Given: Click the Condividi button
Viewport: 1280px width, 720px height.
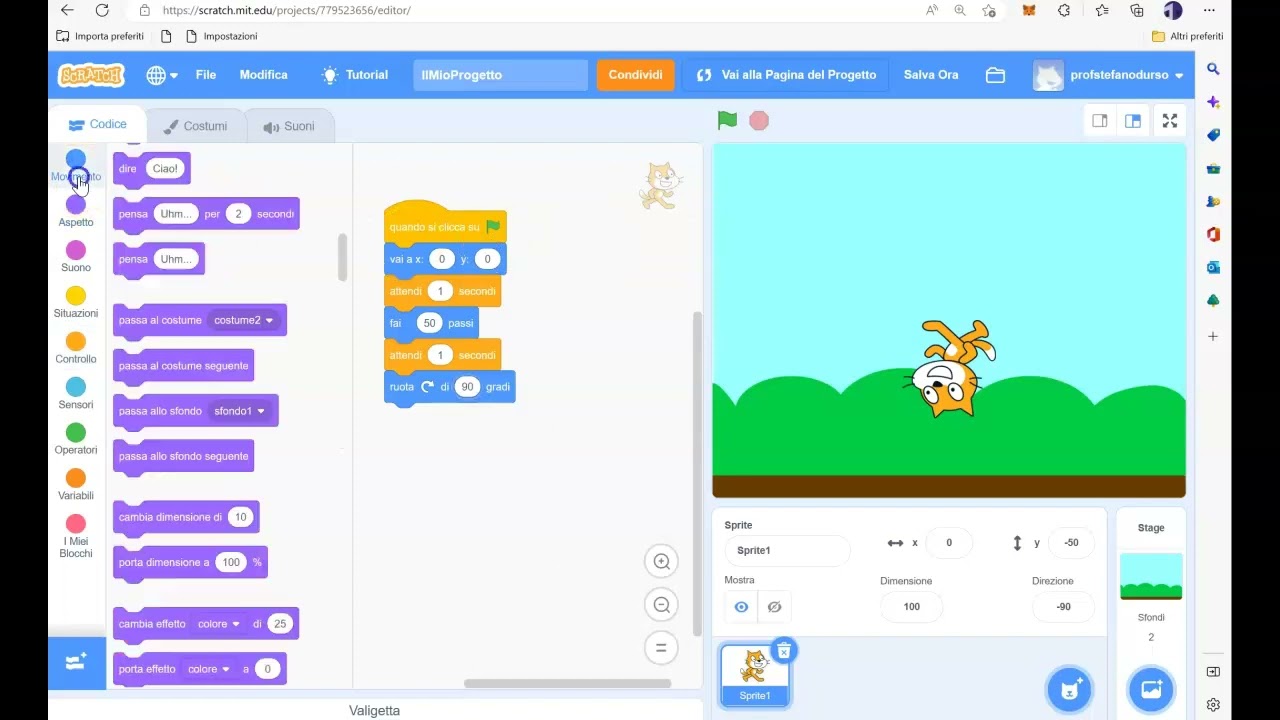Looking at the screenshot, I should pyautogui.click(x=635, y=75).
